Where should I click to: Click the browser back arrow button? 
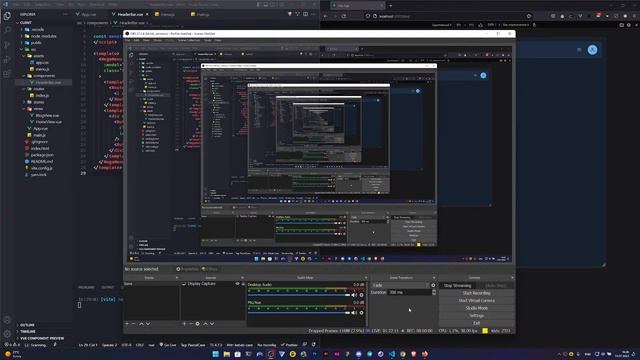(x=326, y=16)
